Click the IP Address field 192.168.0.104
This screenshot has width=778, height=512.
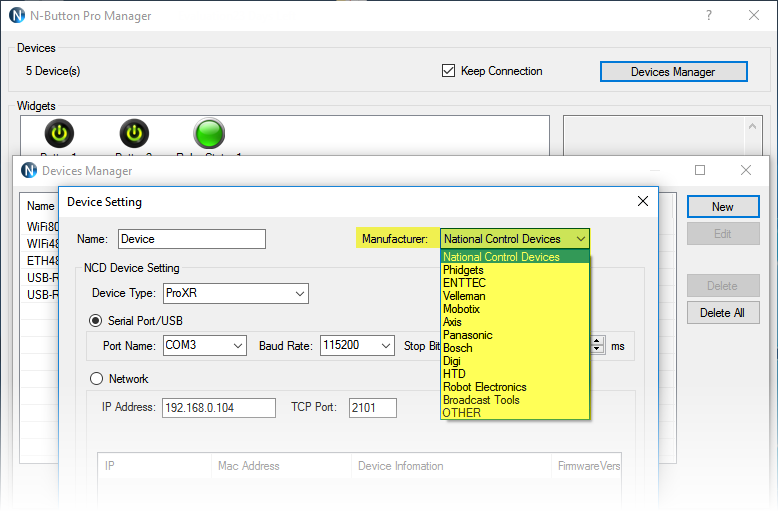[x=219, y=408]
